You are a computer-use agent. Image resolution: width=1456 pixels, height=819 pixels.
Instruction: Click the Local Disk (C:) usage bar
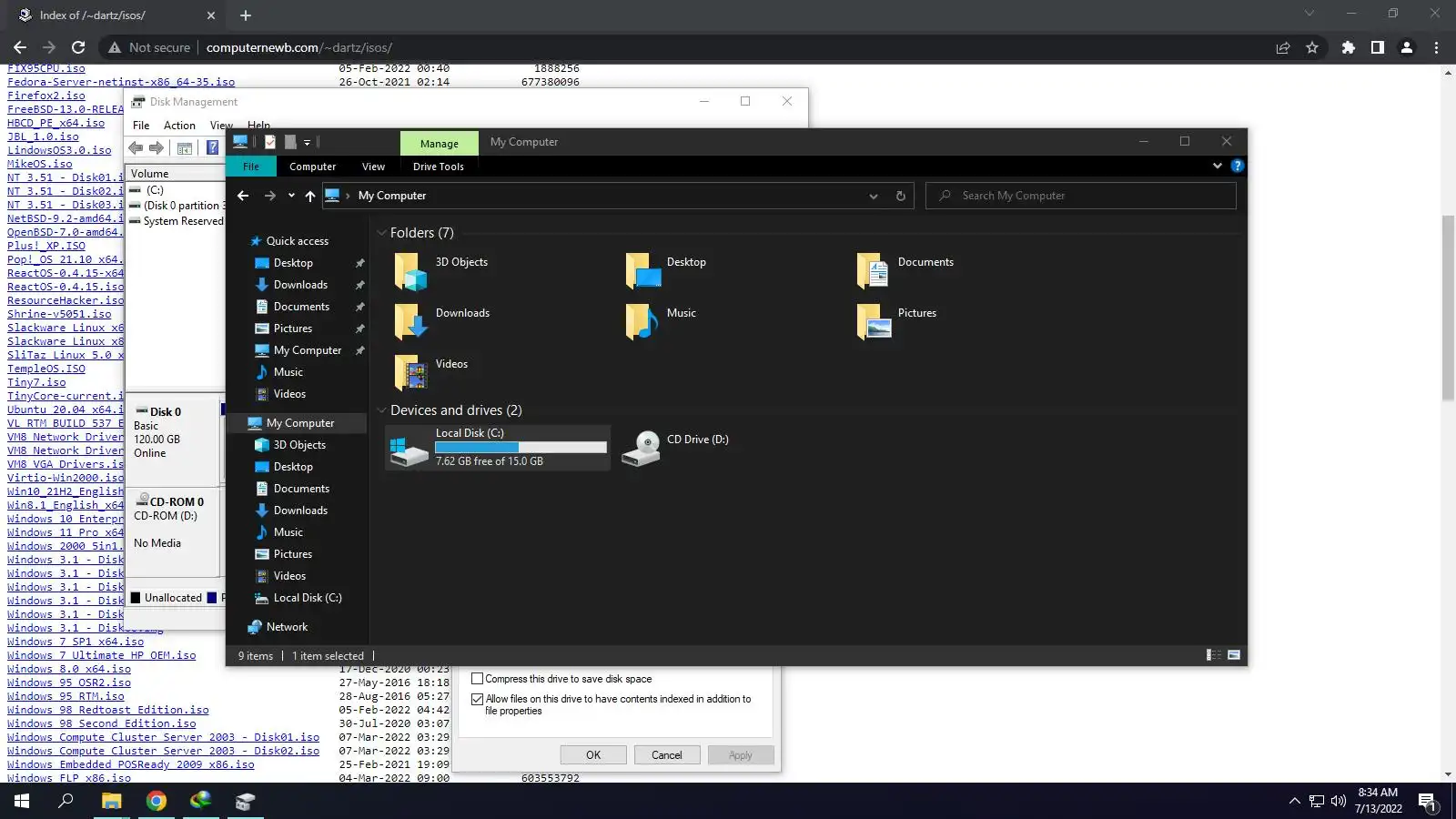[x=521, y=447]
